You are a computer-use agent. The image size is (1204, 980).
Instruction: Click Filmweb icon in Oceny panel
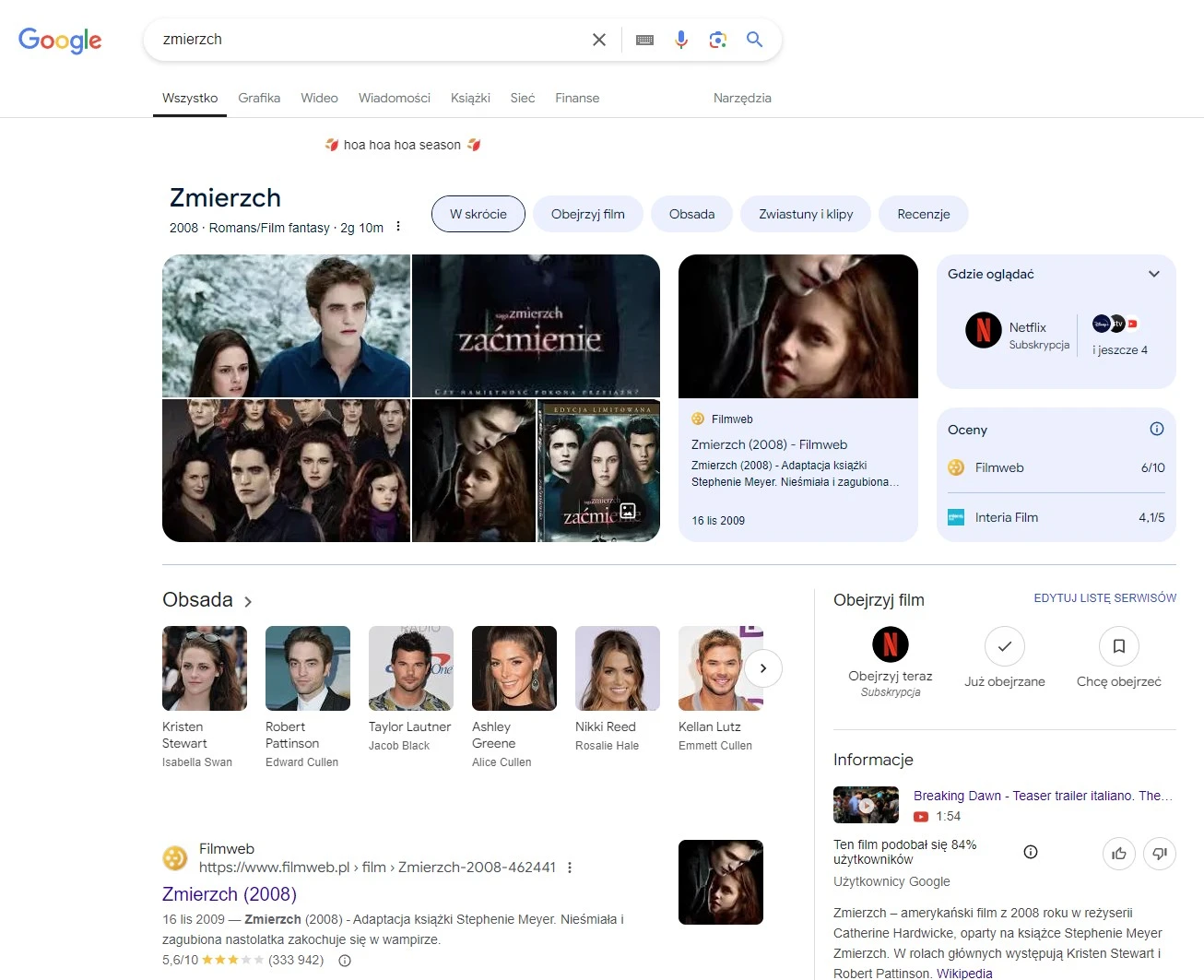(956, 467)
